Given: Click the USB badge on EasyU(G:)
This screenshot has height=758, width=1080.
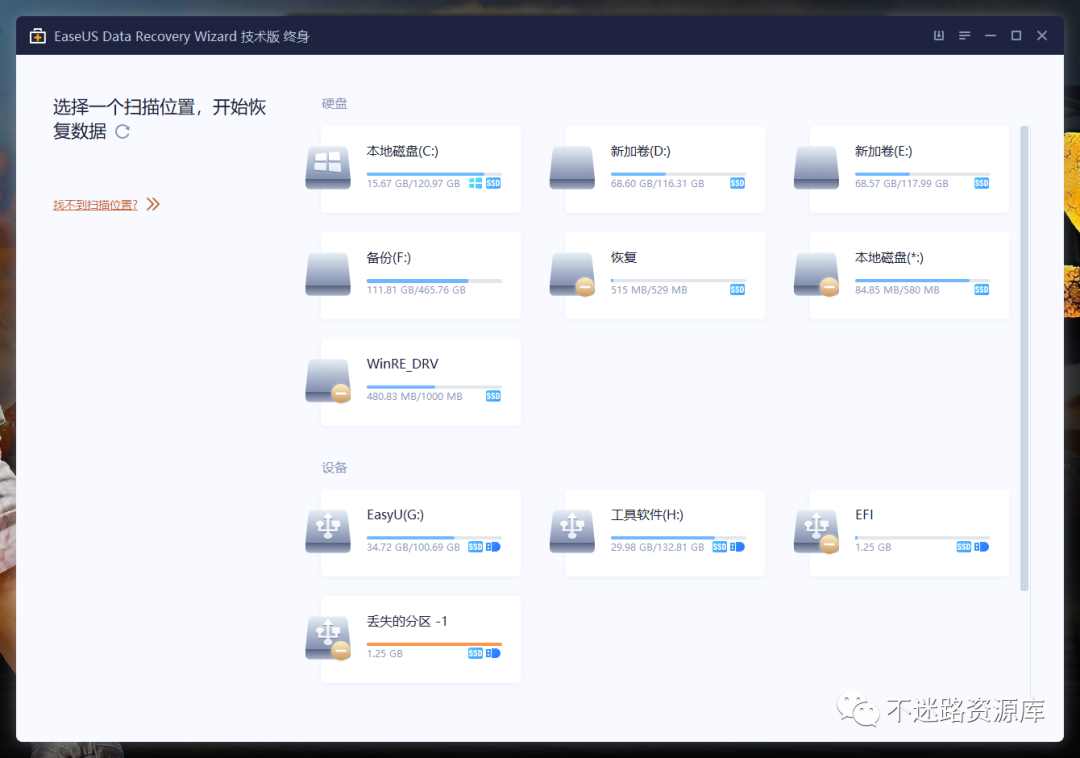Looking at the screenshot, I should click(x=493, y=547).
